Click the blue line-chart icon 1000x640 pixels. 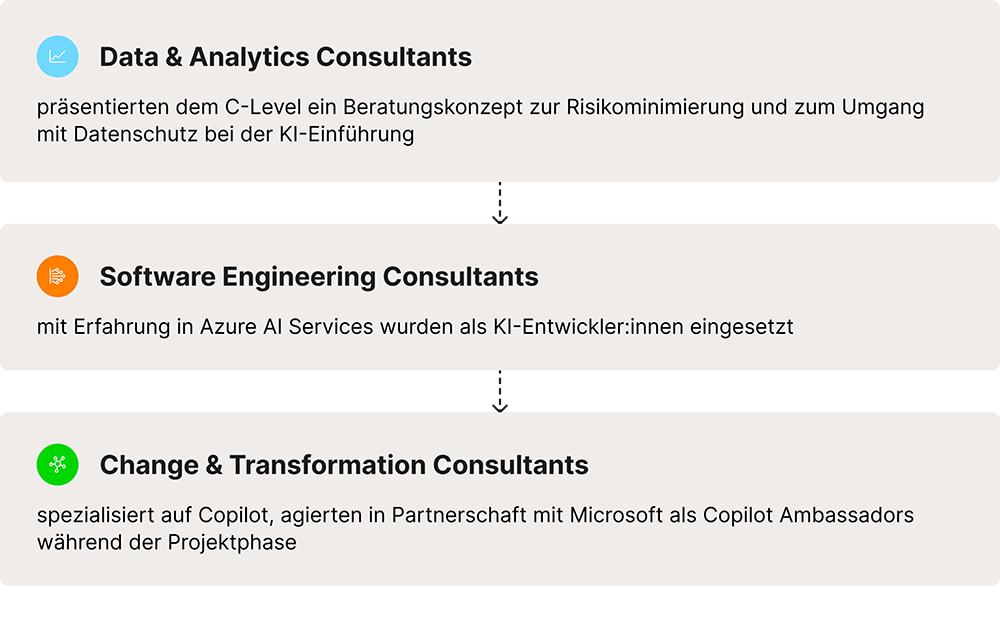click(57, 57)
